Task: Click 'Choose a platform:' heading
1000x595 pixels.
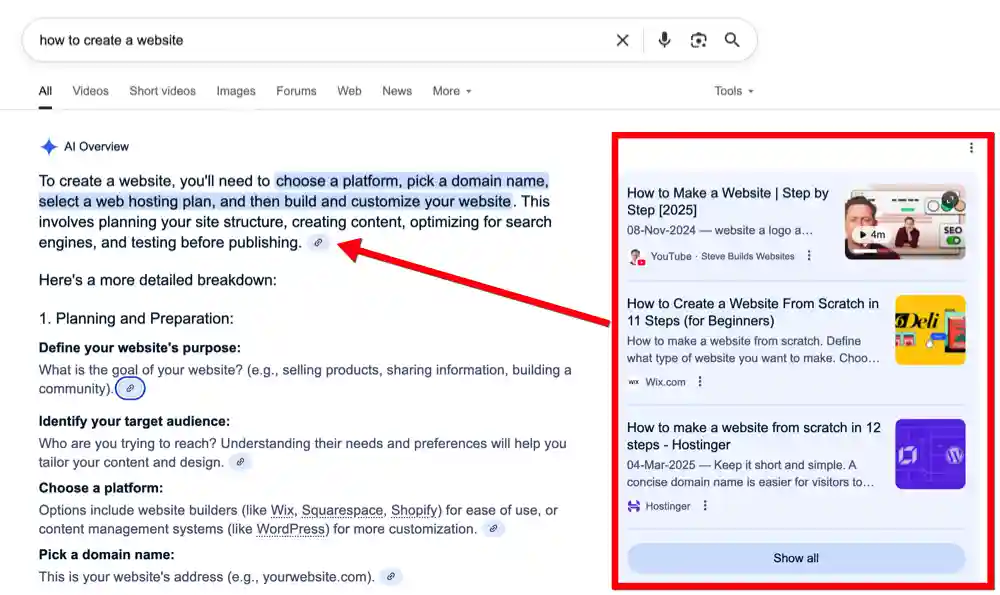Action: point(101,488)
